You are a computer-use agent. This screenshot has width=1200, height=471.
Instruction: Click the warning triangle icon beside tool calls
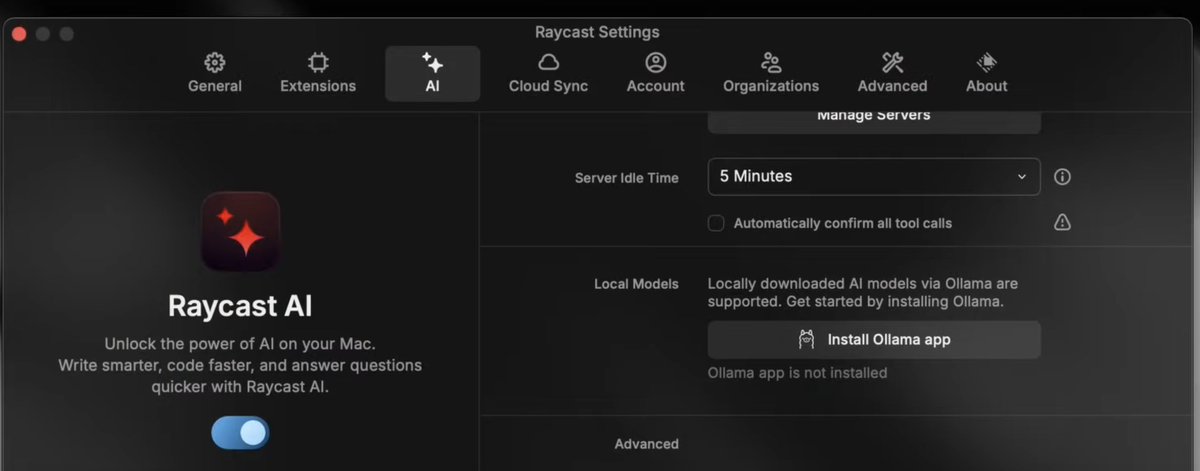pos(1063,222)
